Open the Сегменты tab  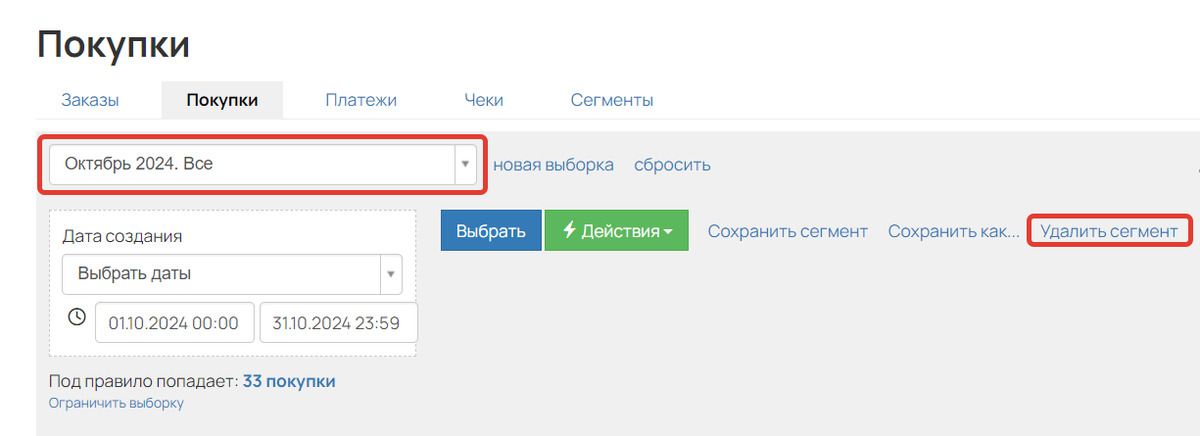[612, 100]
